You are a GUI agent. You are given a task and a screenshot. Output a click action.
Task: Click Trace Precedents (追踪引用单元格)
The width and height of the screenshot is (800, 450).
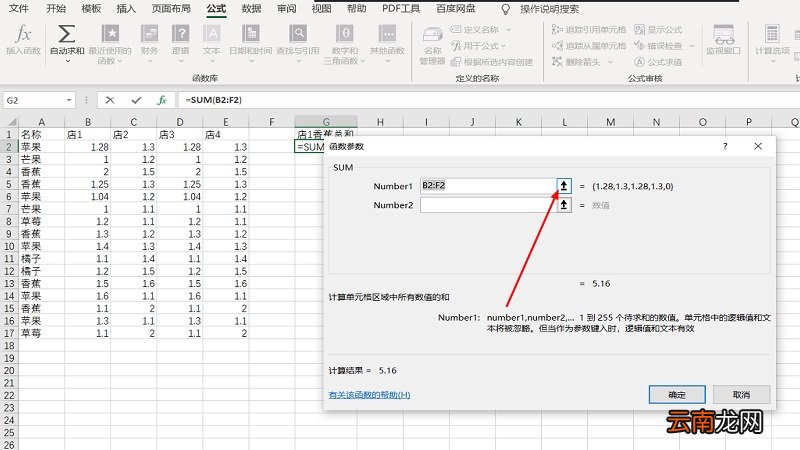589,30
